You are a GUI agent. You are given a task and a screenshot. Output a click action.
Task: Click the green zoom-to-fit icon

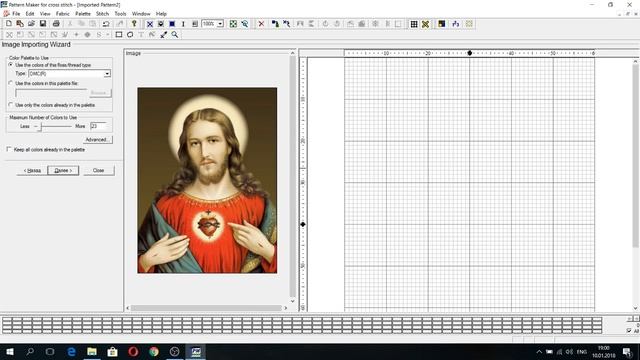point(233,24)
